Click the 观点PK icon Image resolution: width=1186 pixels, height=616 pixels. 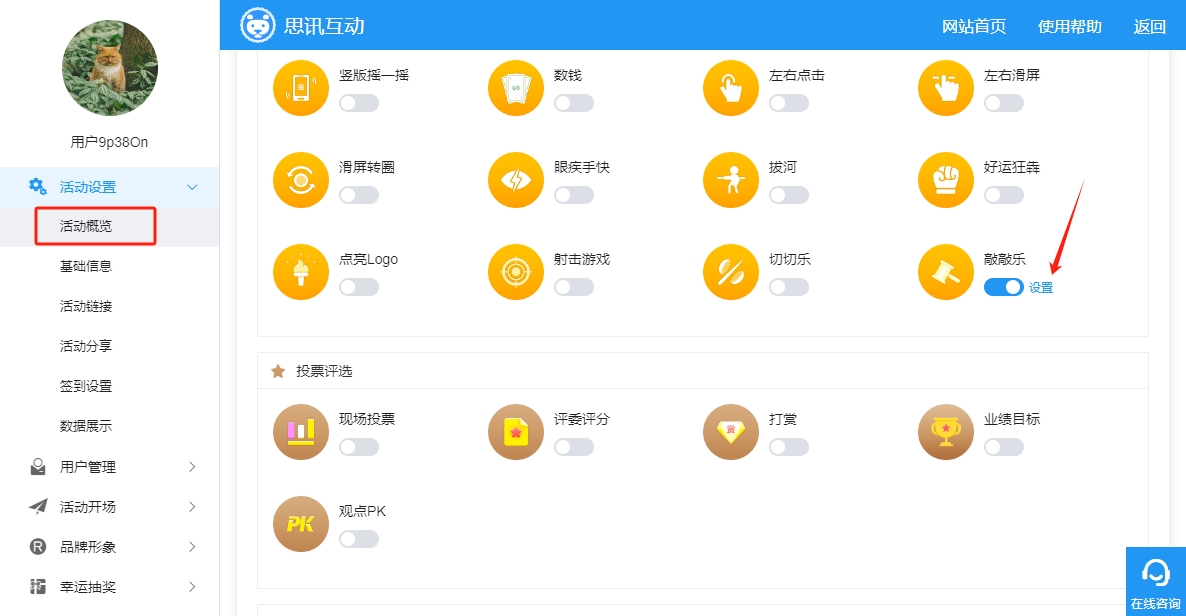pyautogui.click(x=301, y=524)
